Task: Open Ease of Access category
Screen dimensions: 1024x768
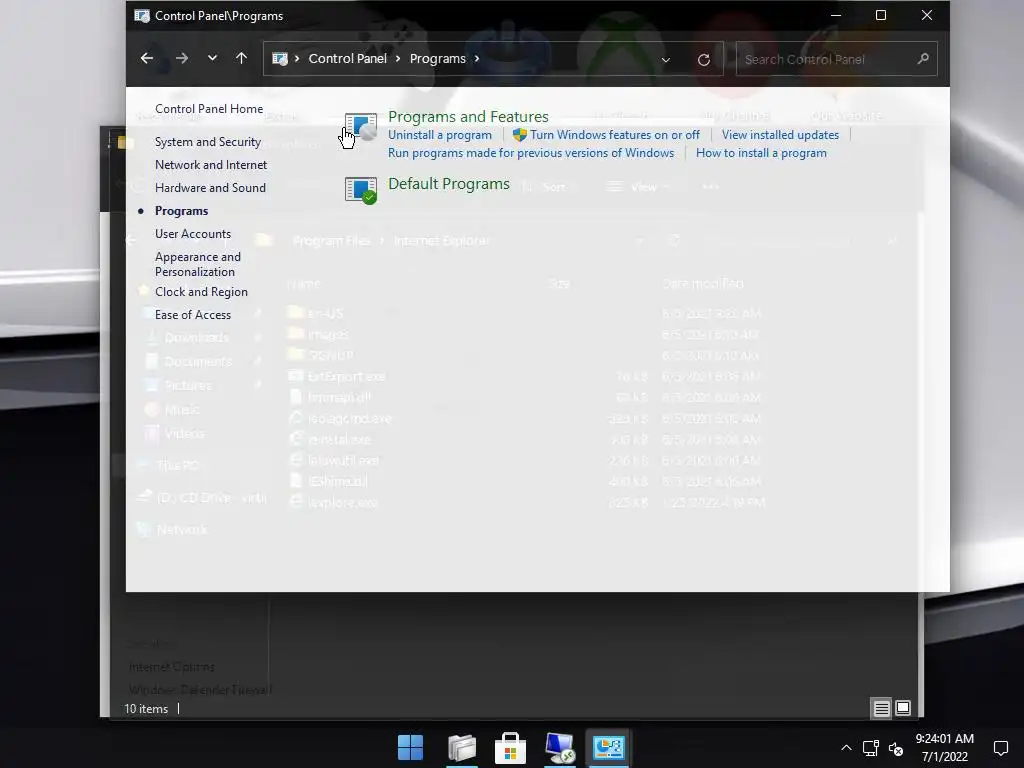Action: tap(193, 315)
